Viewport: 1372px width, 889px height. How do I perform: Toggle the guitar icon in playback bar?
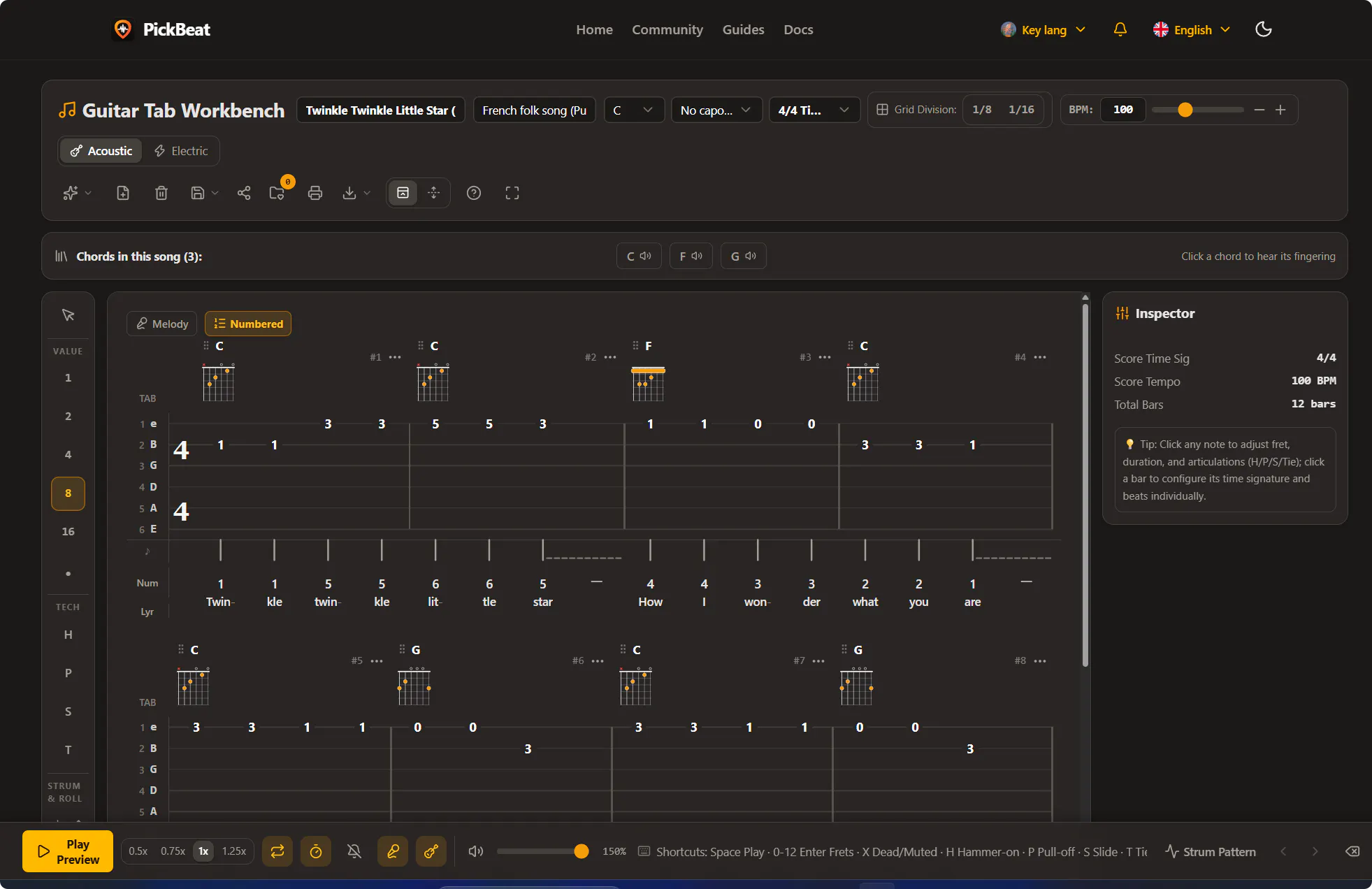click(431, 851)
